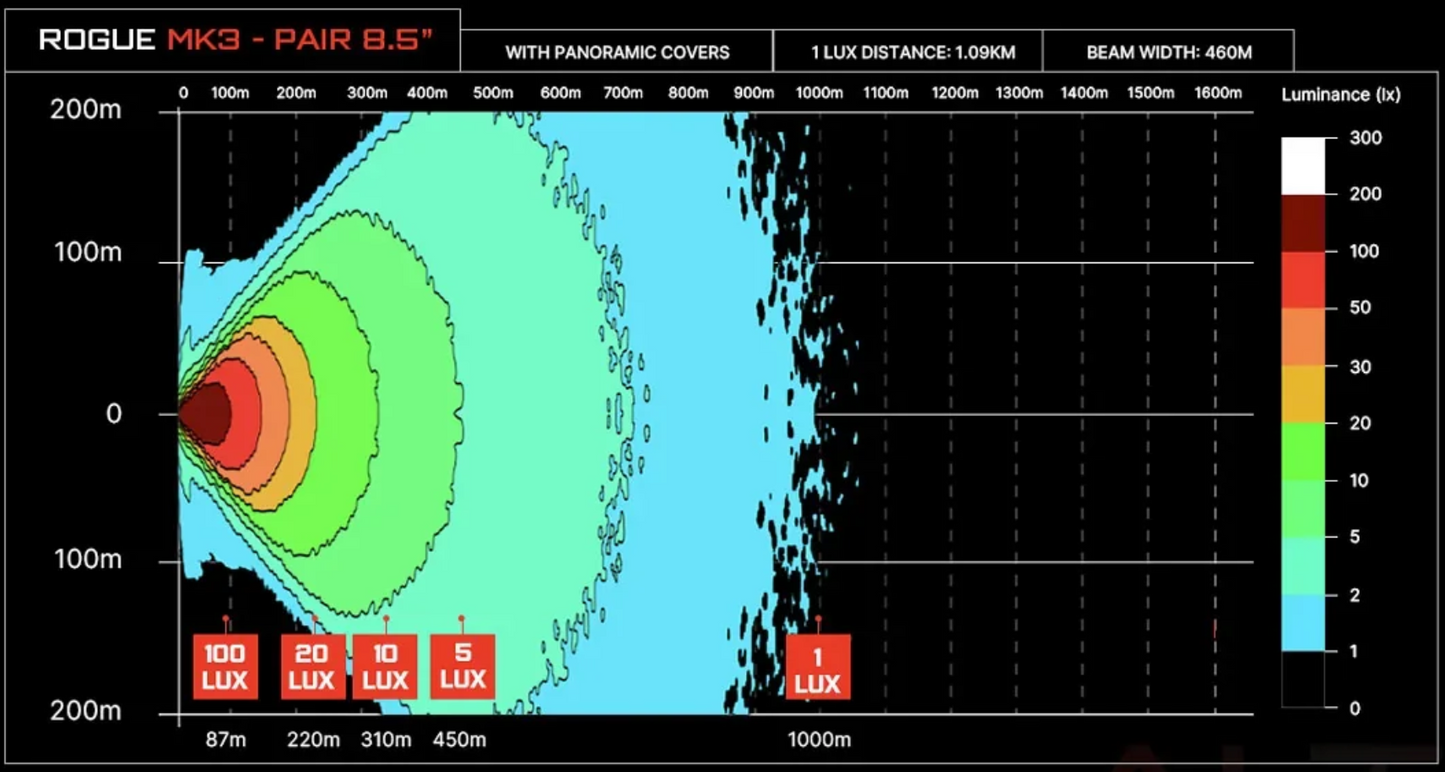Click the 1 LUX DISTANCE: 1.09KM box
This screenshot has width=1445, height=772.
[907, 51]
